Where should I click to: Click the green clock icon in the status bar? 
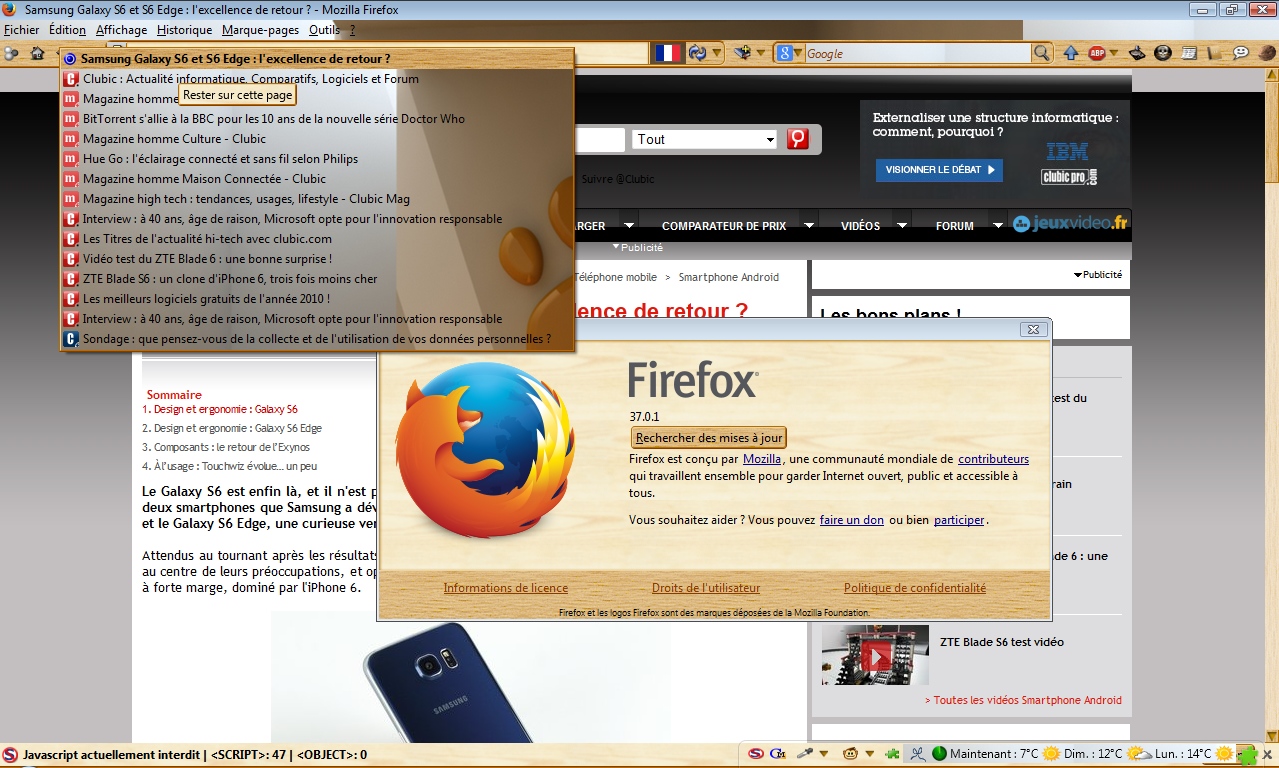[939, 754]
